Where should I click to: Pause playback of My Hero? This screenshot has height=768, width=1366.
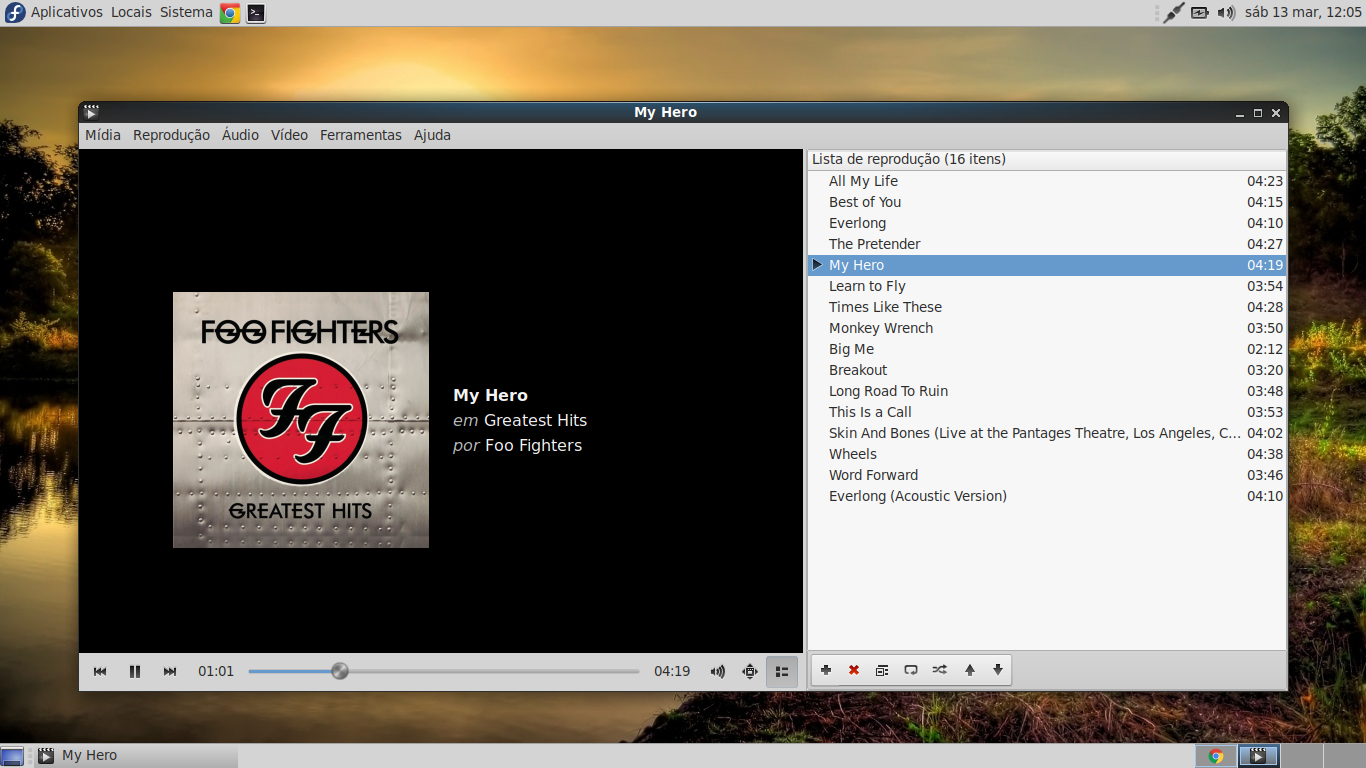click(x=135, y=671)
